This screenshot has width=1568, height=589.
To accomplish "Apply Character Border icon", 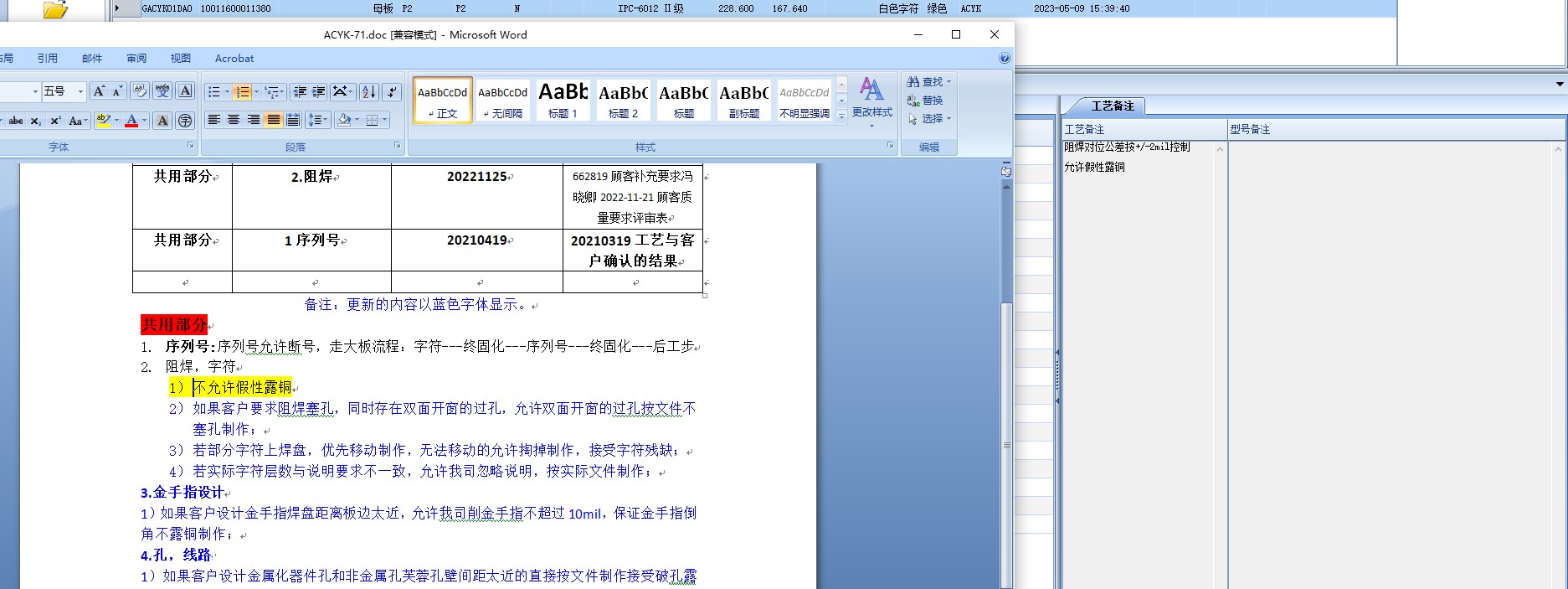I will point(186,91).
